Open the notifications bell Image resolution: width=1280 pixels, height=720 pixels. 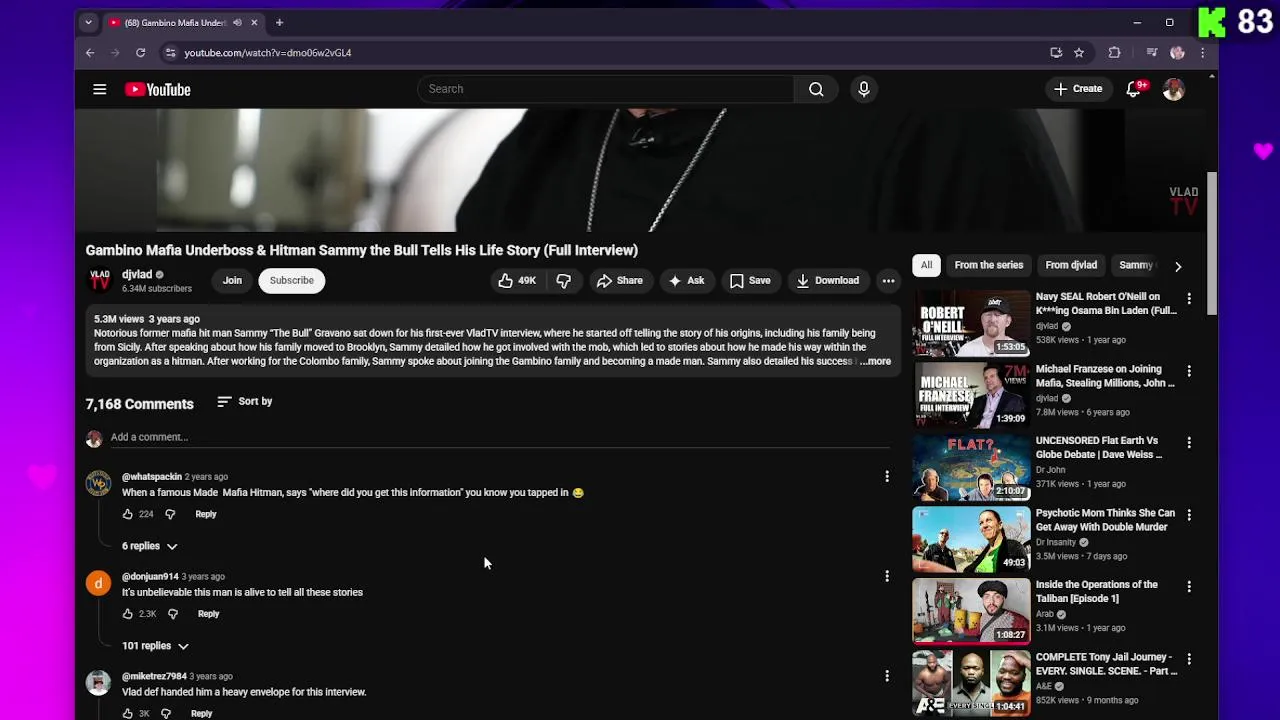(1134, 89)
